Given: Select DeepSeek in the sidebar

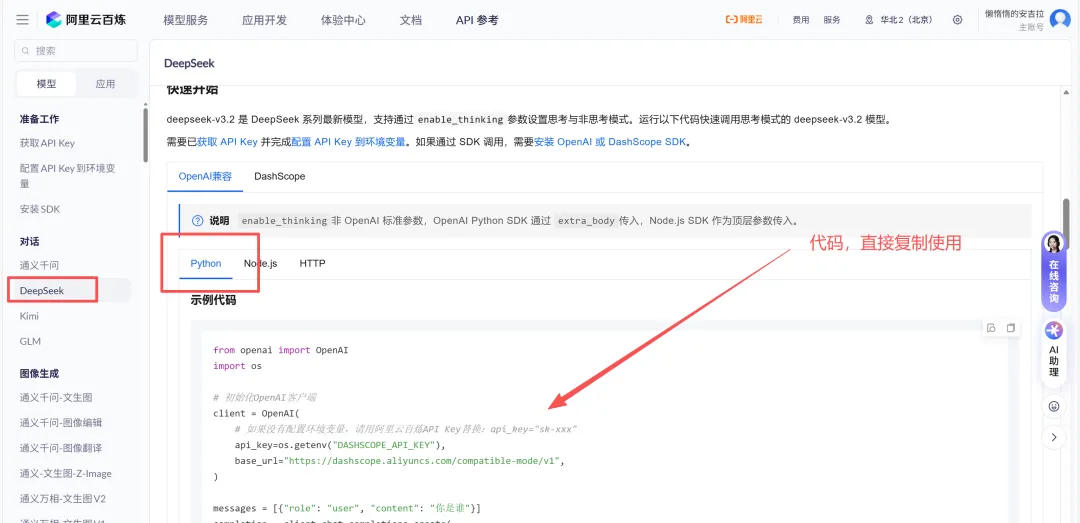Looking at the screenshot, I should pos(42,290).
